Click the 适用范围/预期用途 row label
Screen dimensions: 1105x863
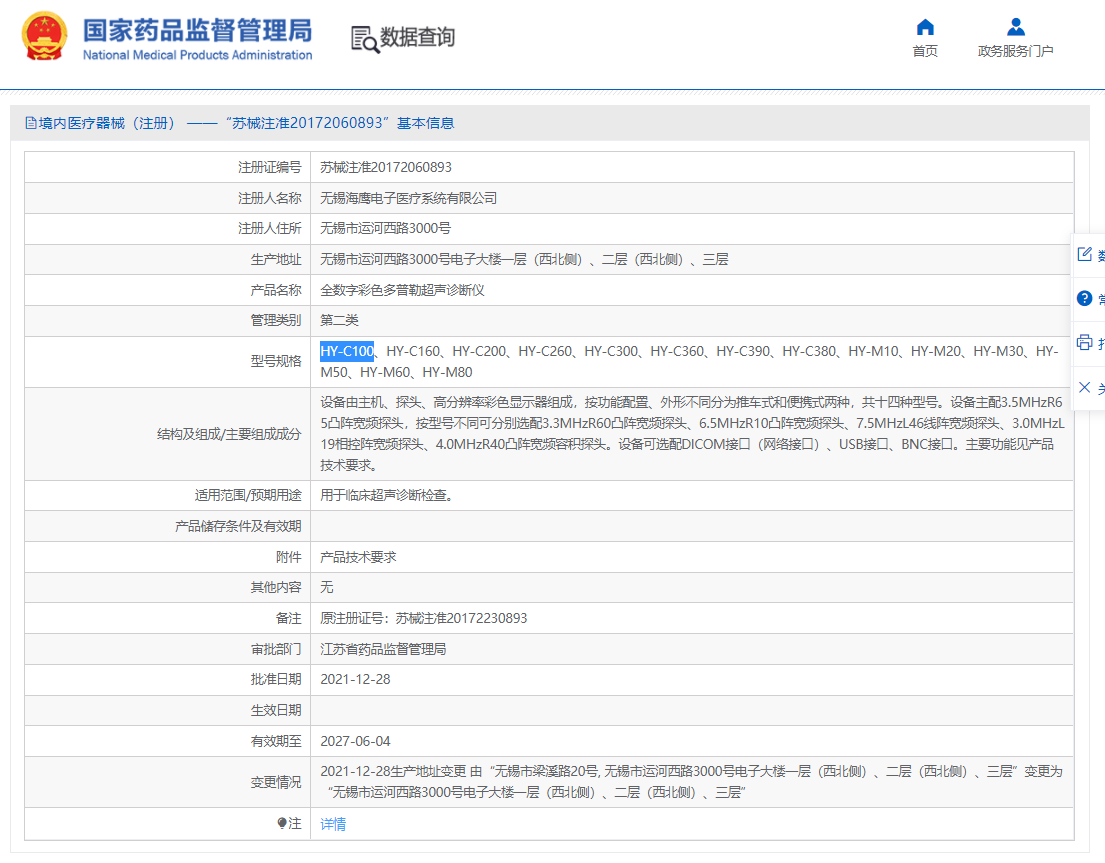coord(248,495)
